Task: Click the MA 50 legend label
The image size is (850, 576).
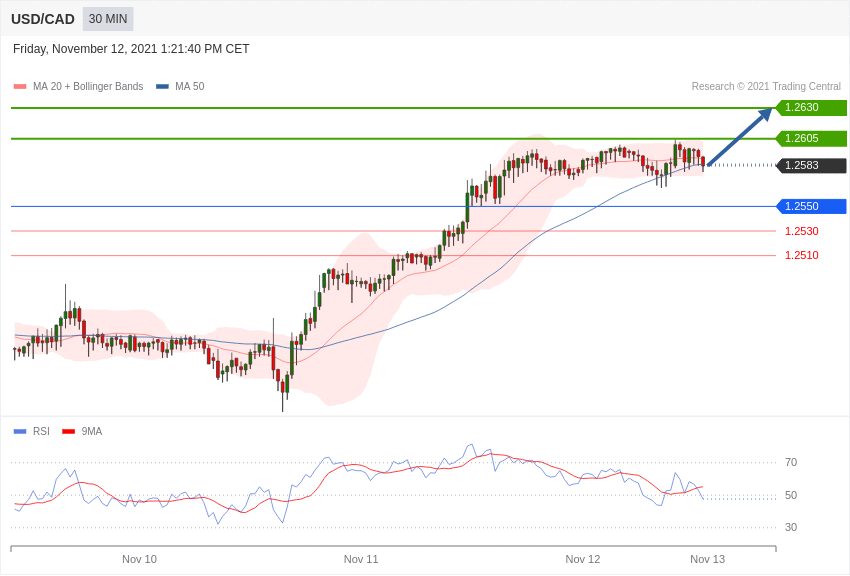Action: [190, 86]
